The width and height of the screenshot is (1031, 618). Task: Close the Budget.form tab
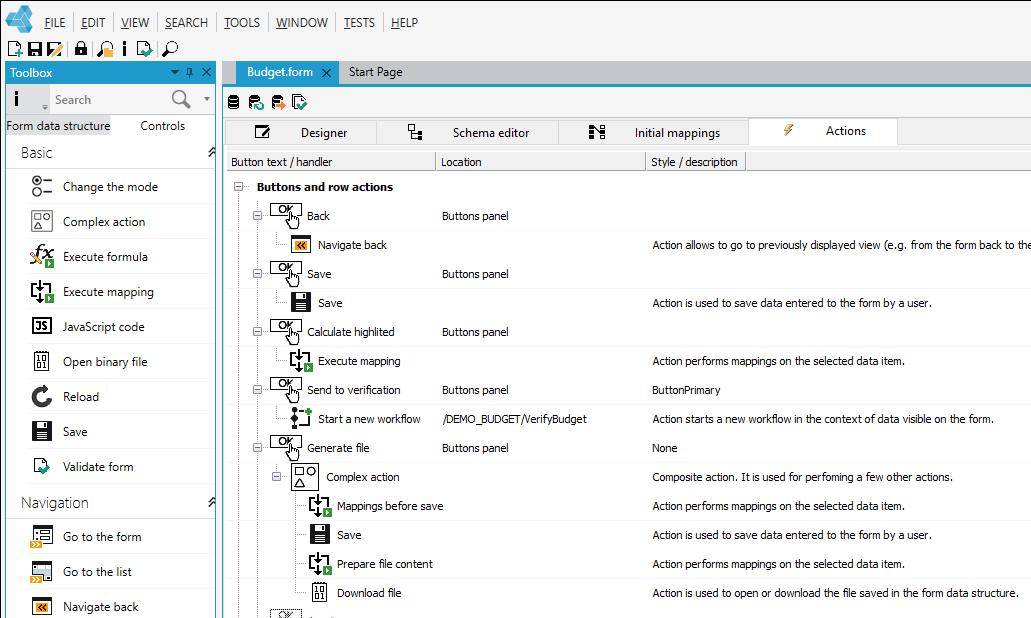point(326,73)
